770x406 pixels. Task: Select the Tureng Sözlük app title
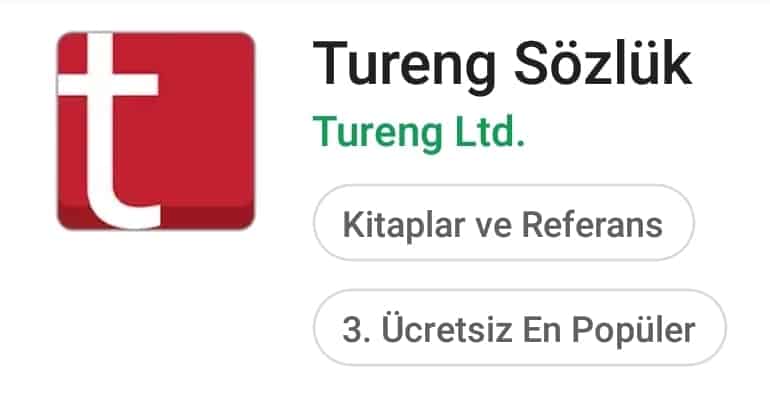[x=502, y=65]
